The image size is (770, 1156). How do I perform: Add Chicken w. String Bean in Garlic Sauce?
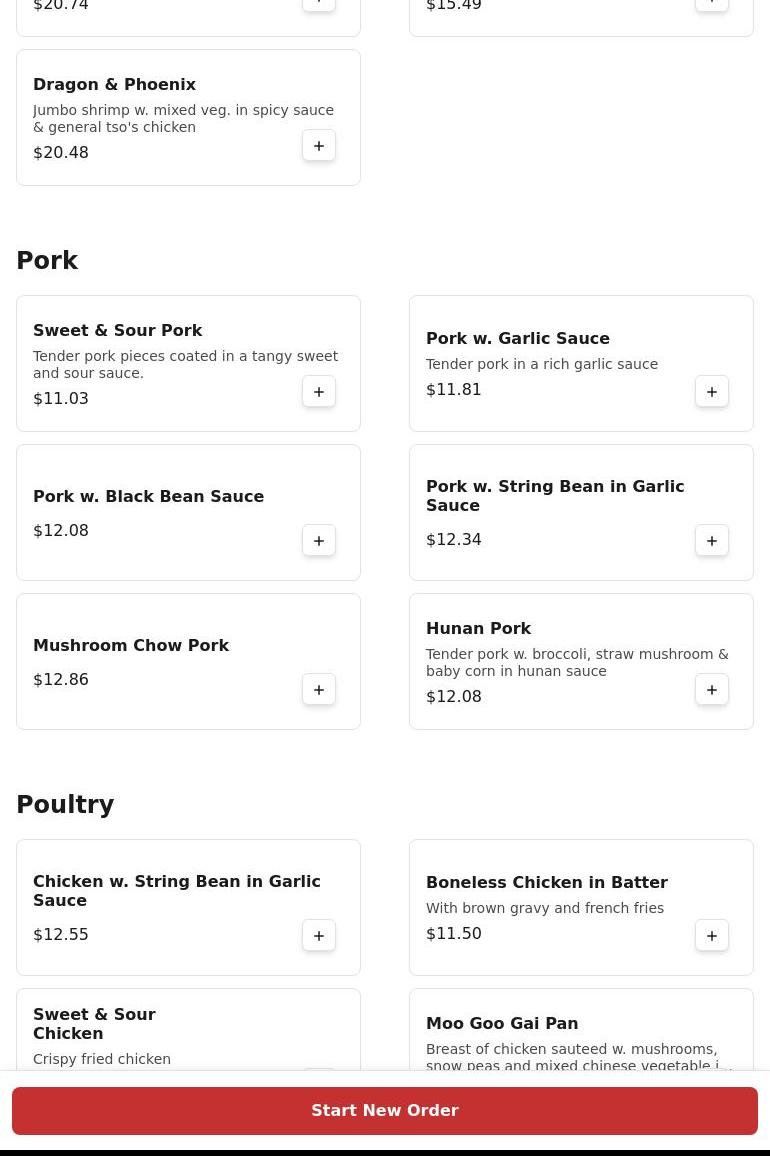click(319, 936)
